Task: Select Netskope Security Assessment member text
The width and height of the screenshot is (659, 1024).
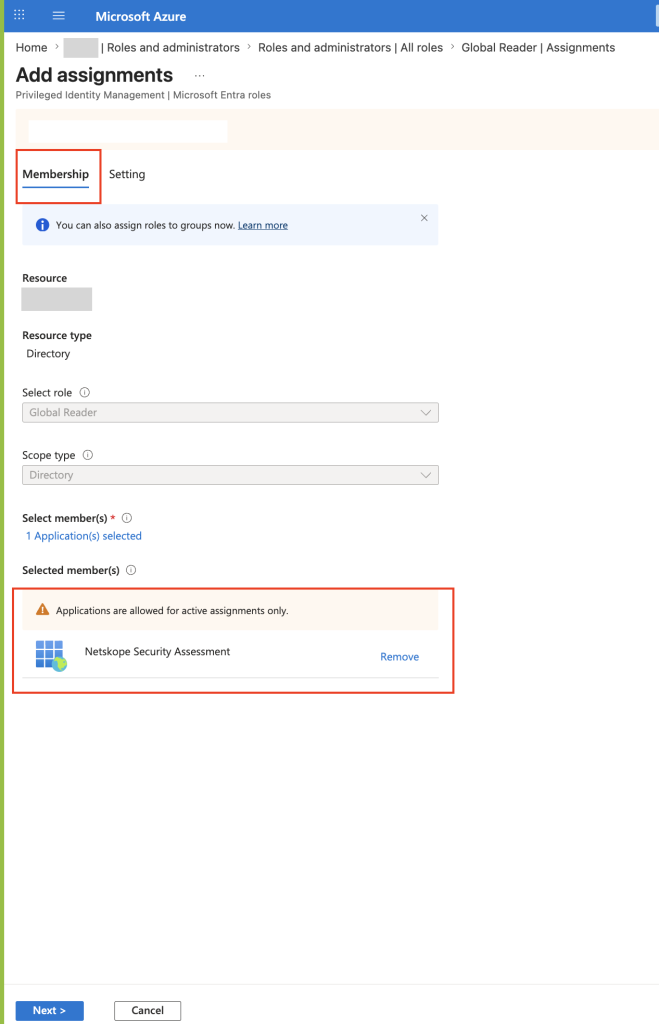Action: click(x=157, y=652)
